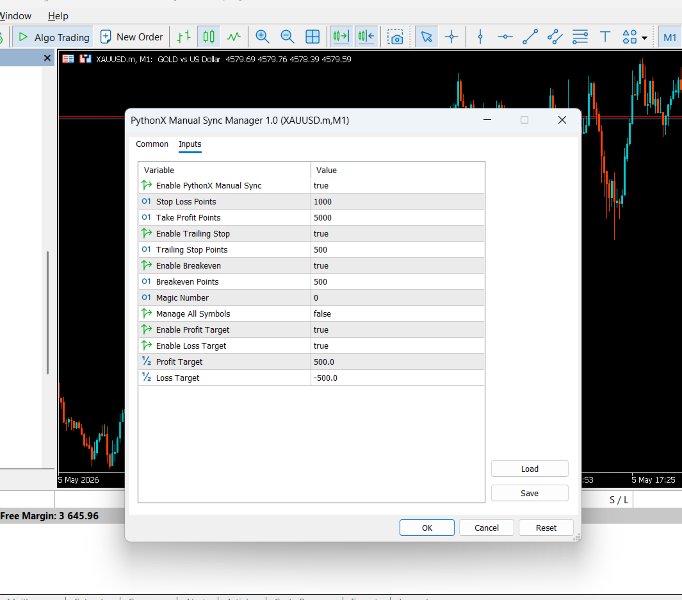Select the Magic Number row label
This screenshot has width=682, height=600.
click(182, 298)
